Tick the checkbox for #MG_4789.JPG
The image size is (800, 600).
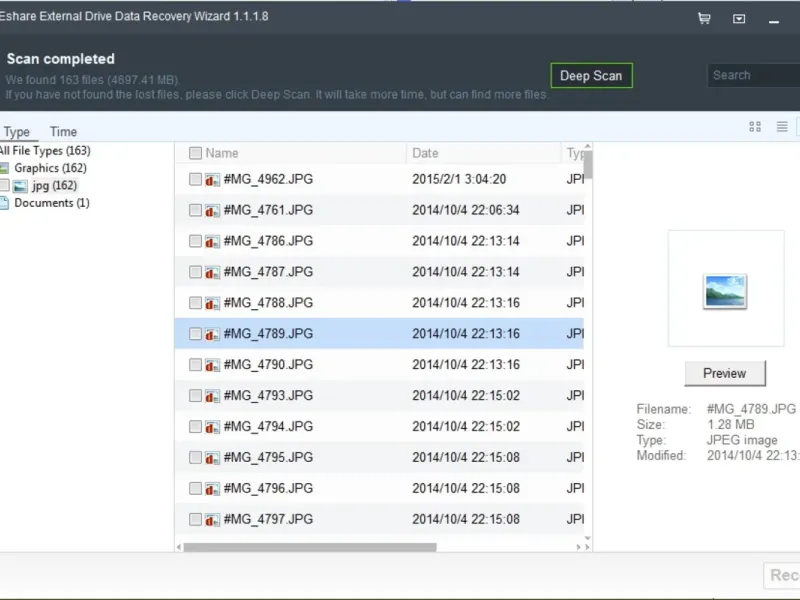pyautogui.click(x=195, y=334)
